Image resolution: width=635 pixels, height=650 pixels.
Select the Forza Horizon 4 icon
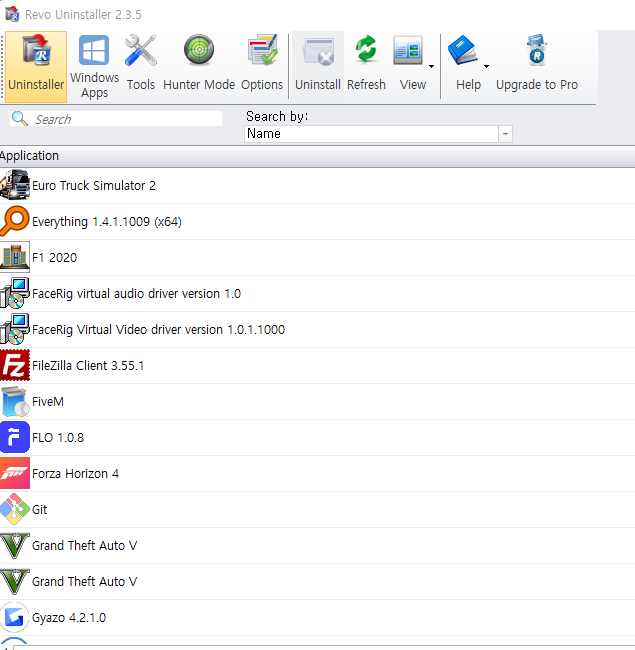(x=15, y=473)
